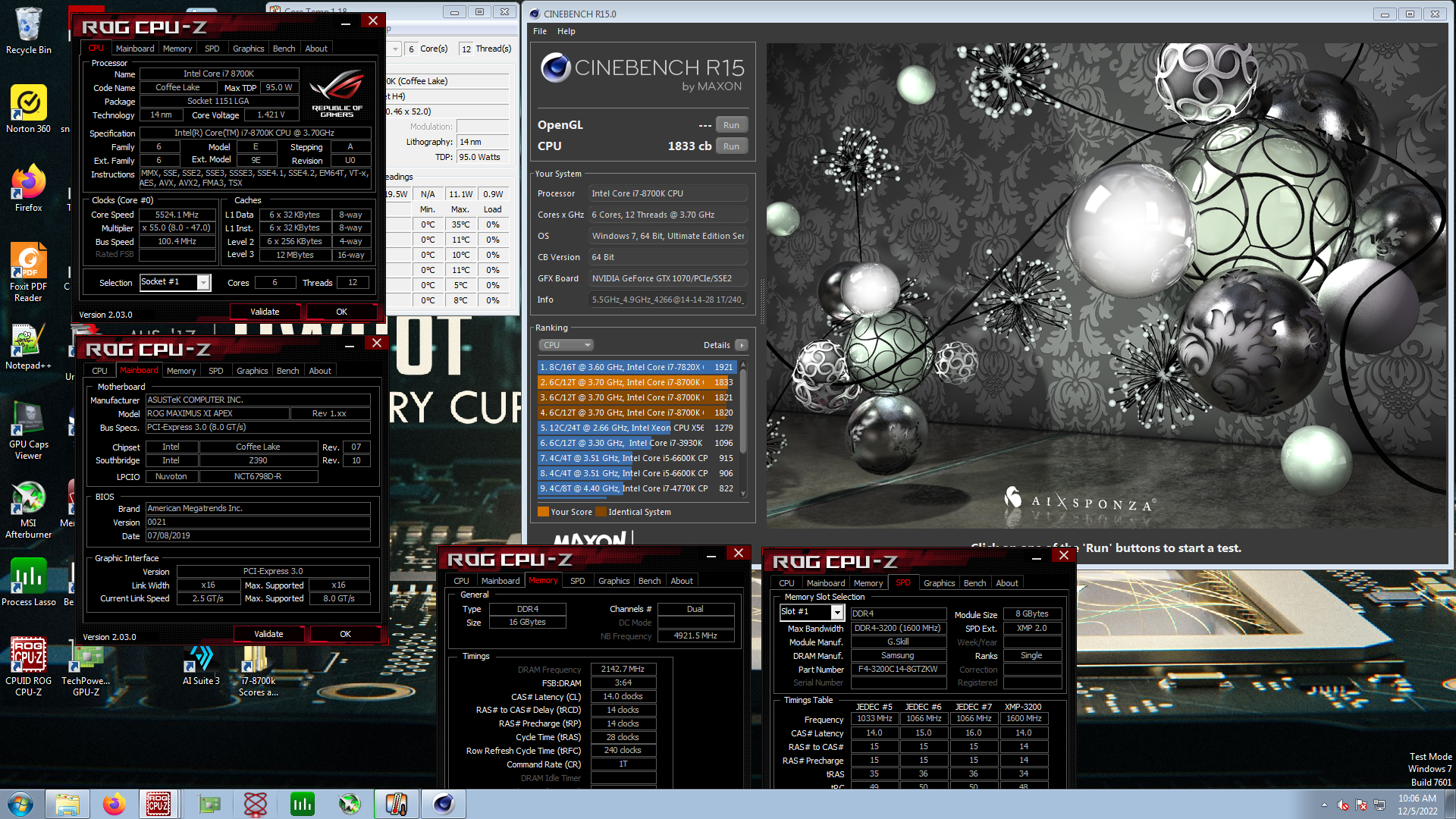Image resolution: width=1456 pixels, height=819 pixels.
Task: Click muted volume tray icon
Action: pyautogui.click(x=1343, y=805)
